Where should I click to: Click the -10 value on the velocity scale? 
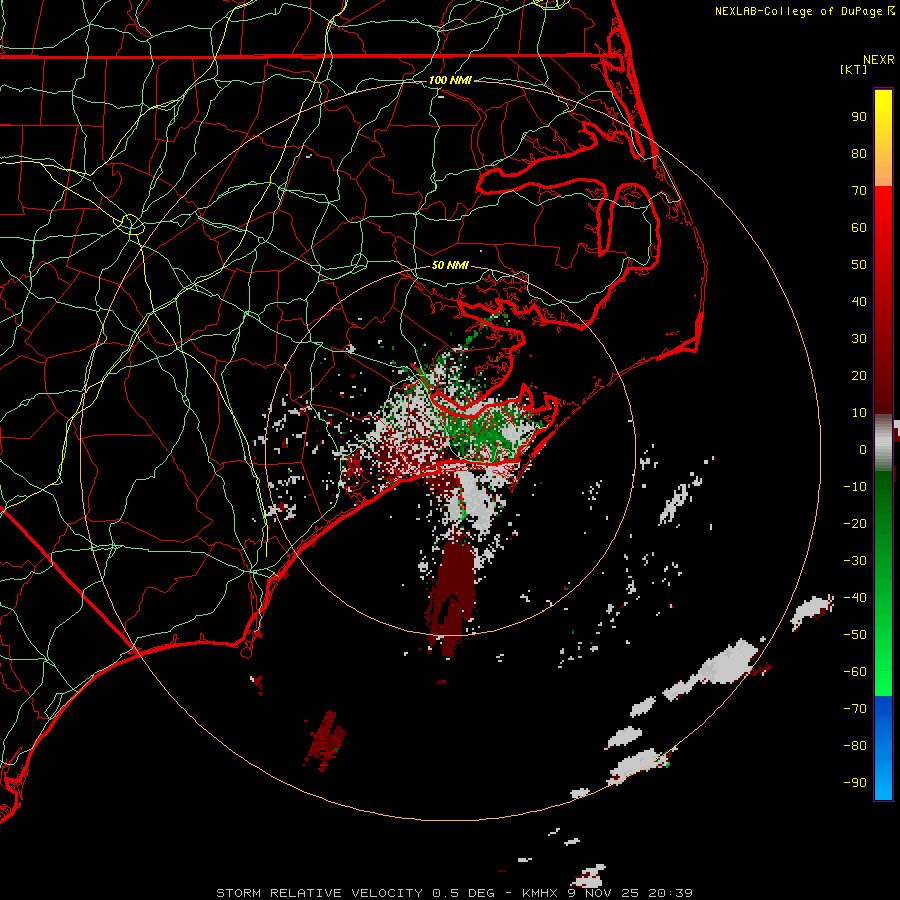pyautogui.click(x=855, y=487)
